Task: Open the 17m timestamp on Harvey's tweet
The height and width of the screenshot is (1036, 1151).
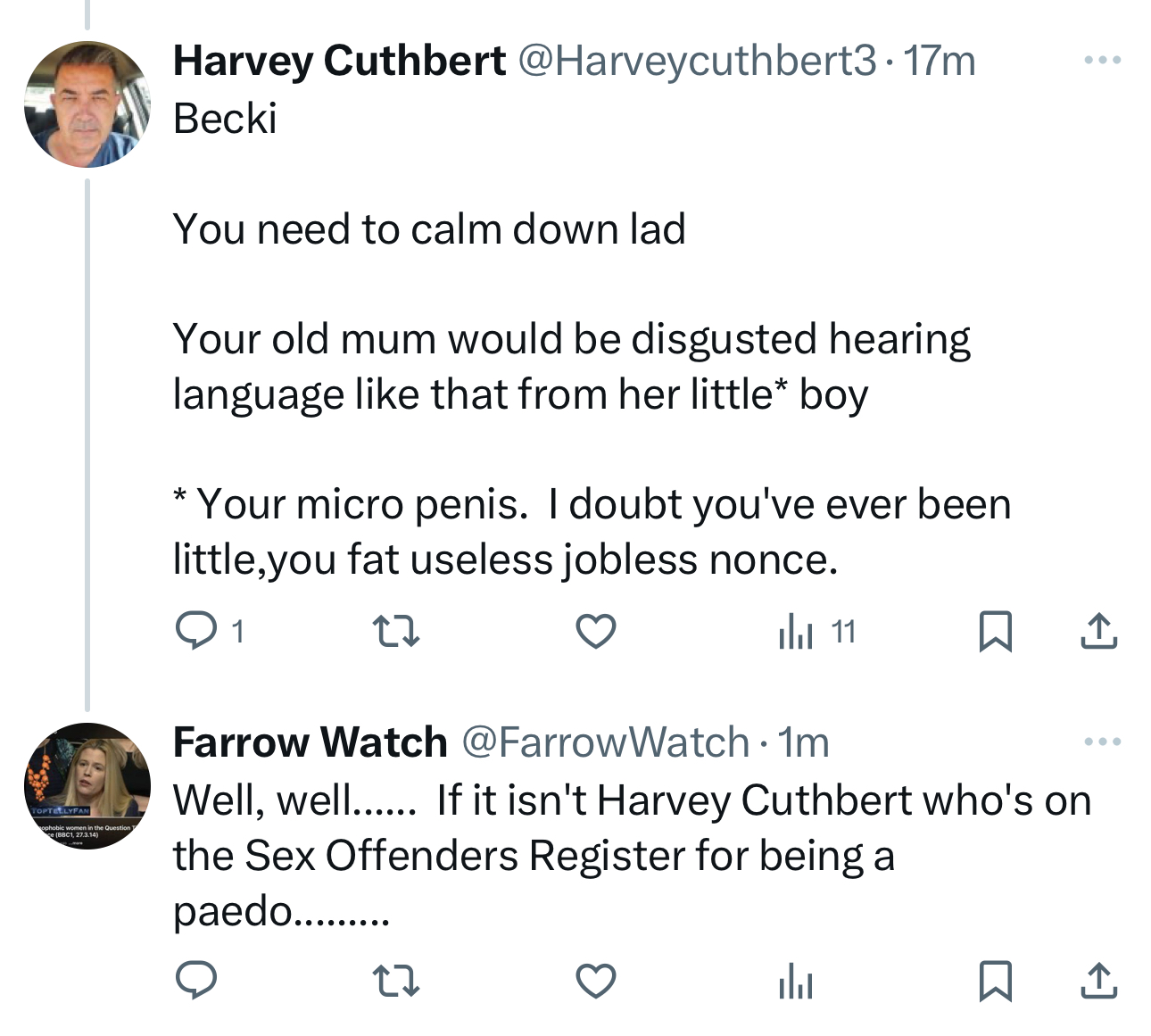Action: click(x=940, y=61)
